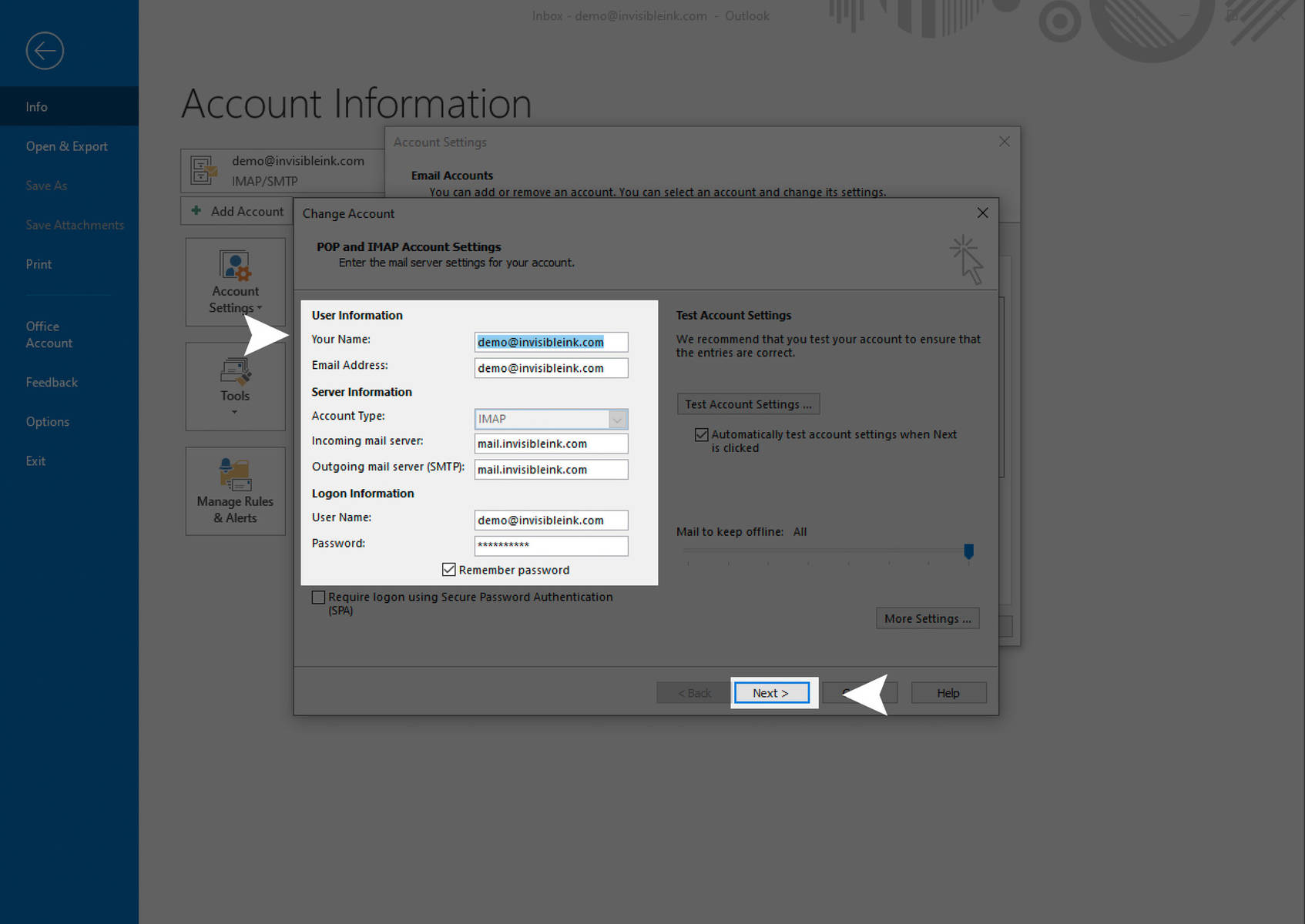
Task: Select the demo@invisibleink.com IMAP/SMTP account icon
Action: (x=204, y=170)
